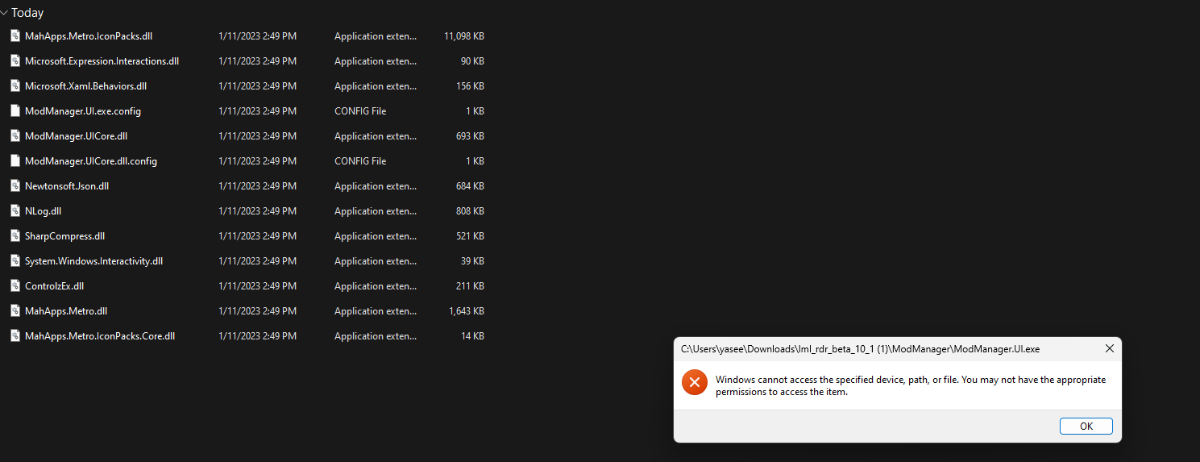Click the SharpCompress.dll file icon
Viewport: 1200px width, 462px height.
point(15,236)
